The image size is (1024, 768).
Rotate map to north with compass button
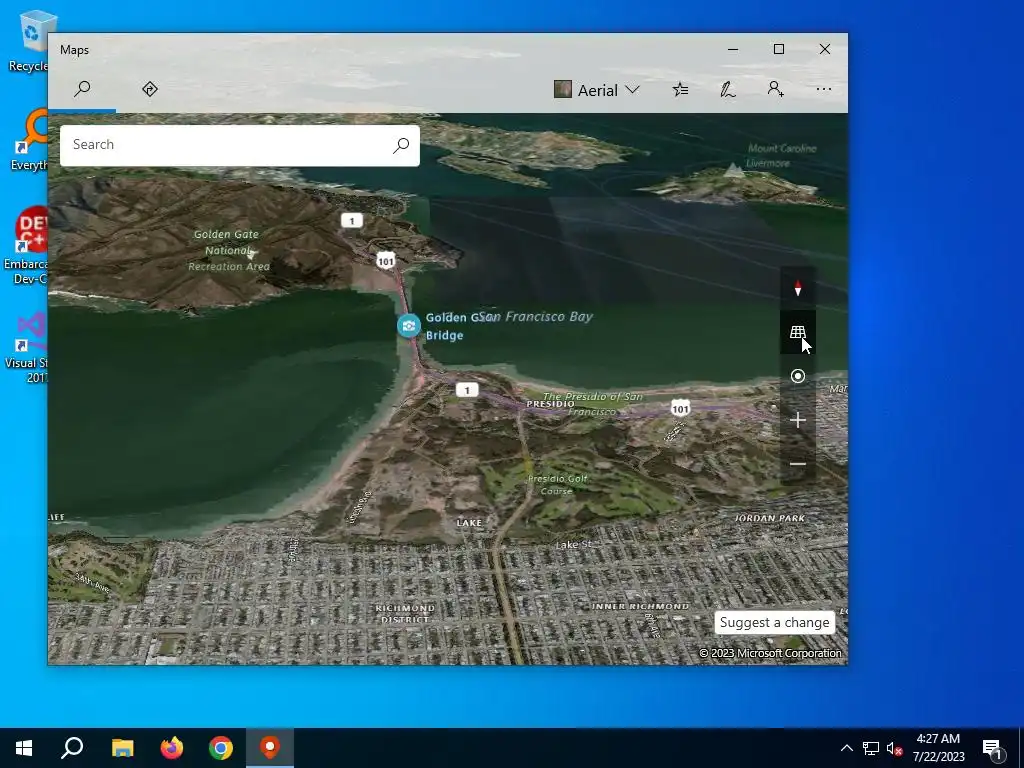point(797,288)
